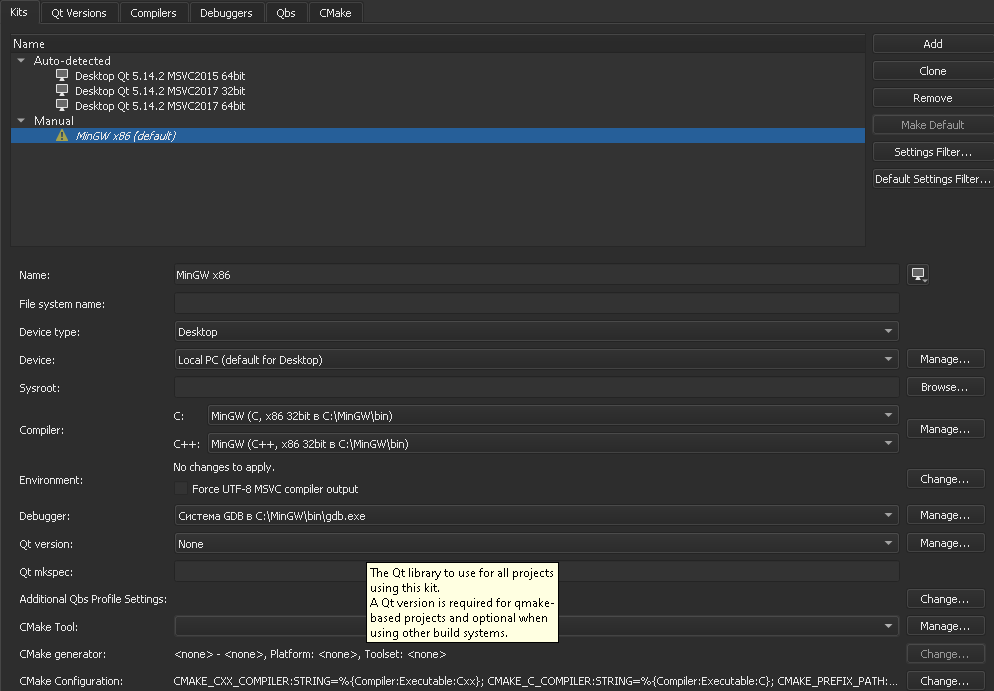Switch to the CMake tab

point(335,13)
